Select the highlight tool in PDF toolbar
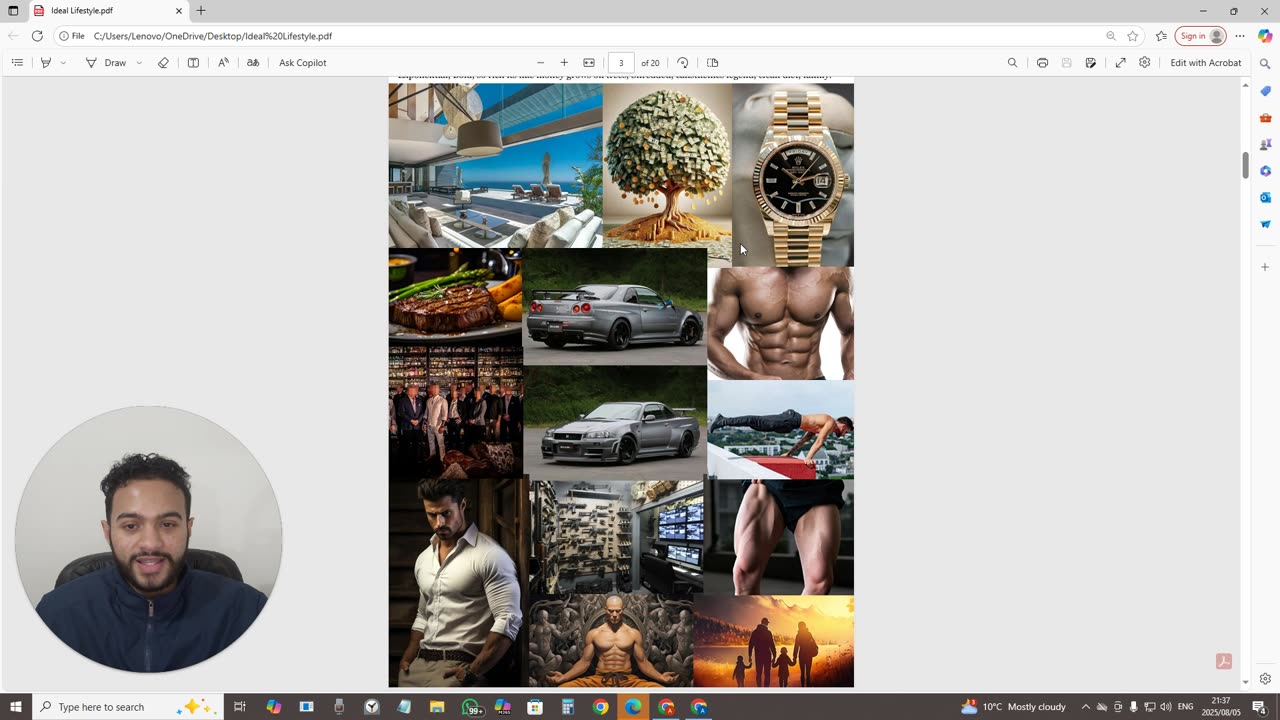 click(x=45, y=63)
